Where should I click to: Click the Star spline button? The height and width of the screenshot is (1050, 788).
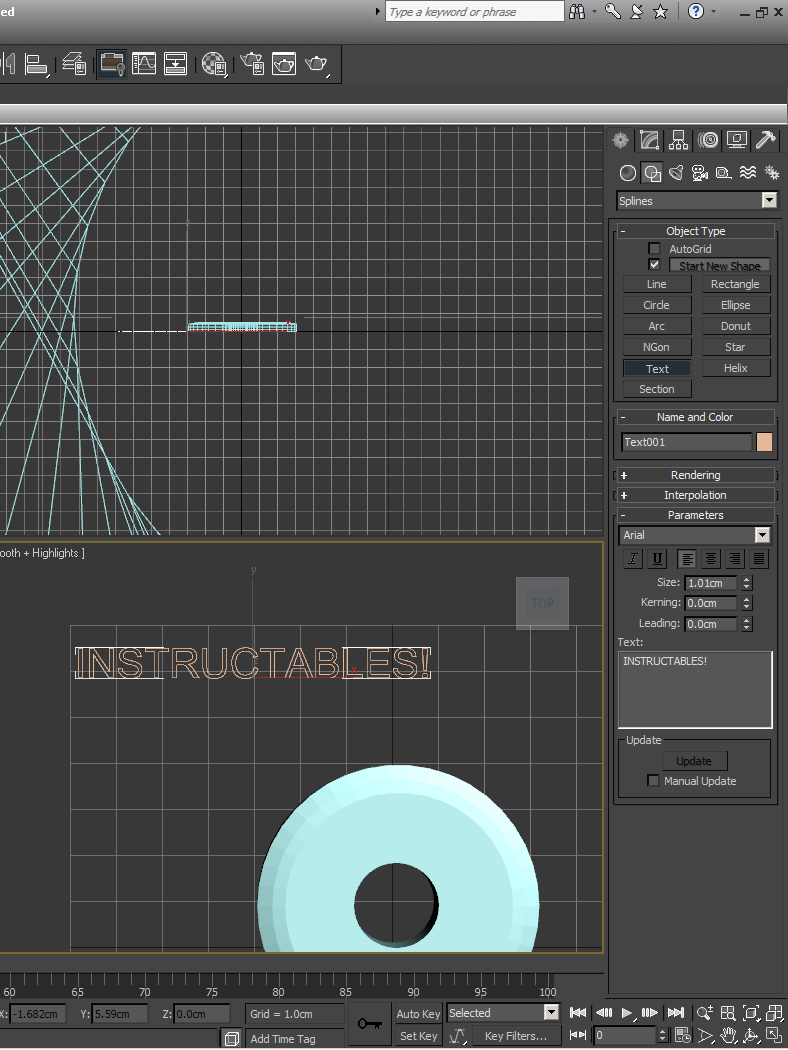(736, 347)
